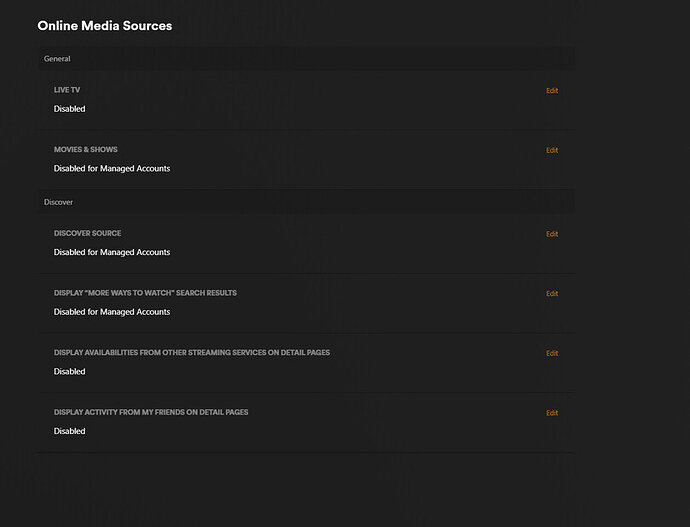Select the General section header

(57, 59)
